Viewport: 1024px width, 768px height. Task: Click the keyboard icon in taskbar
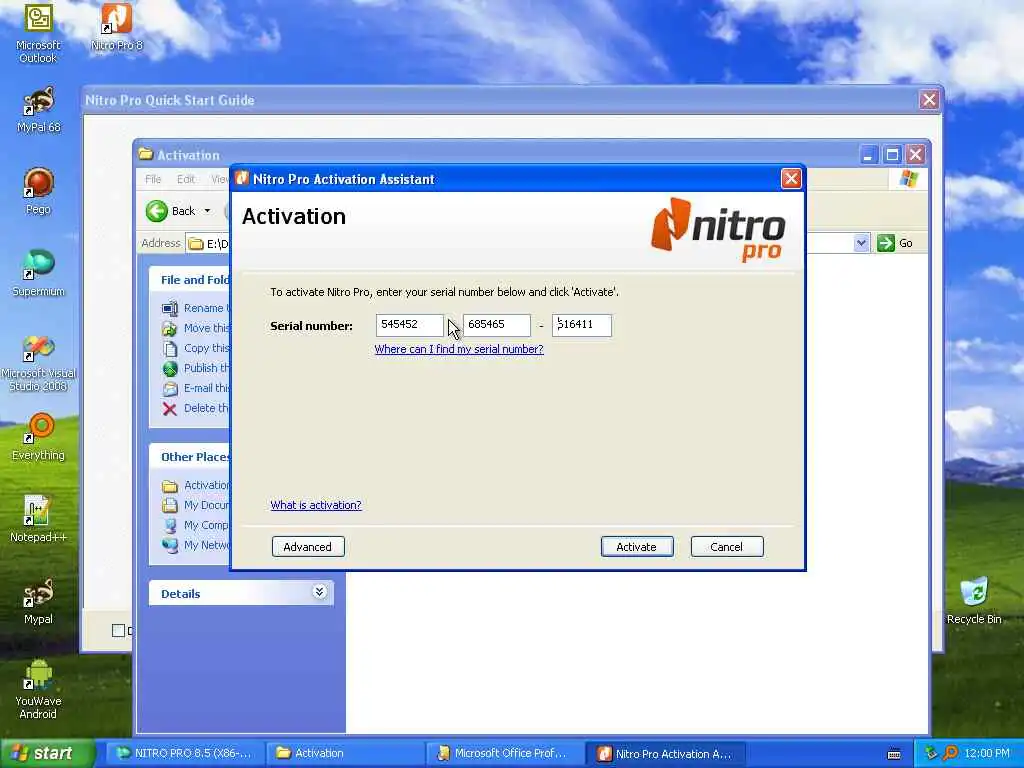coord(894,754)
